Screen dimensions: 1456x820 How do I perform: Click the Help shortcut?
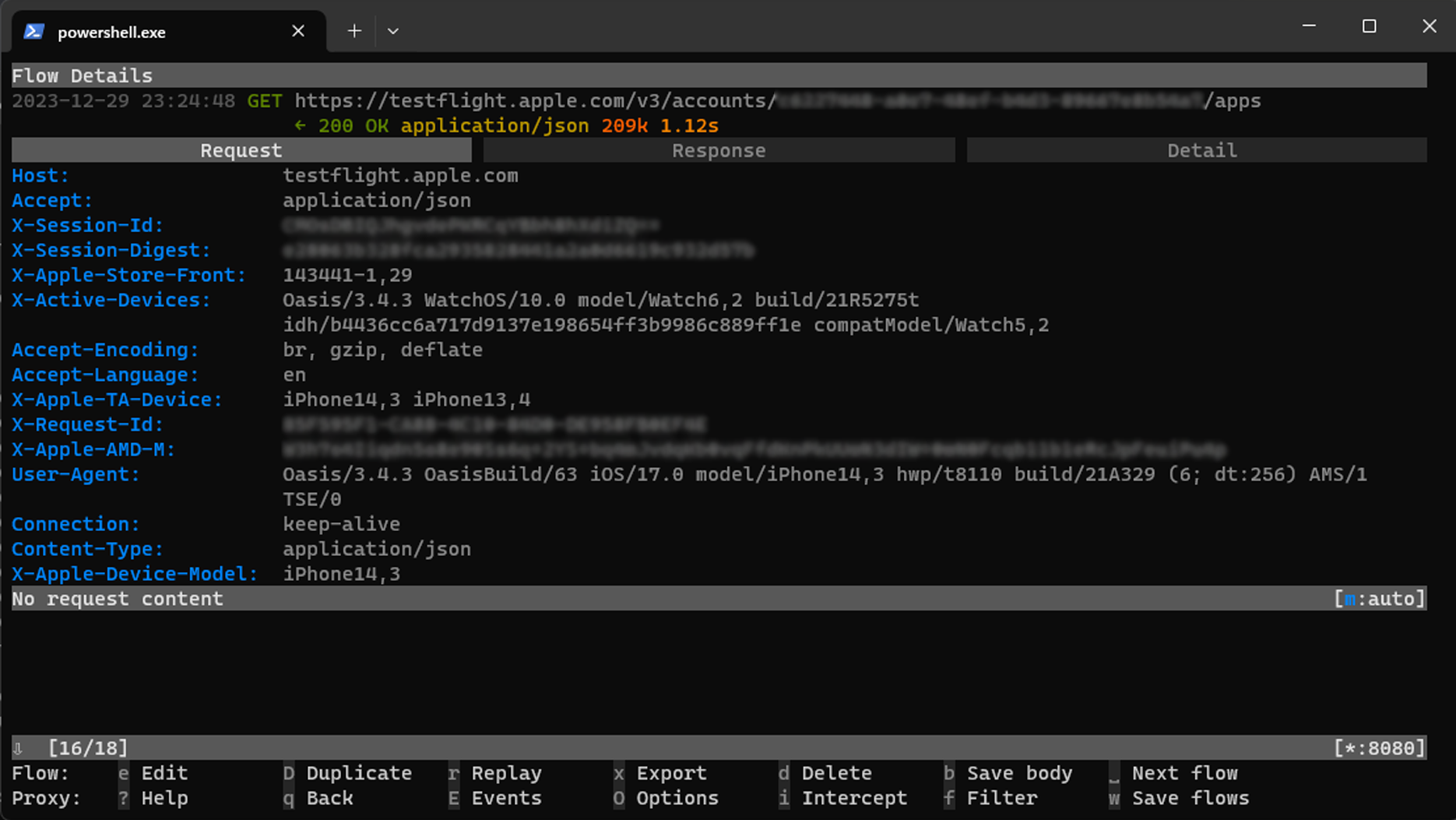click(153, 798)
